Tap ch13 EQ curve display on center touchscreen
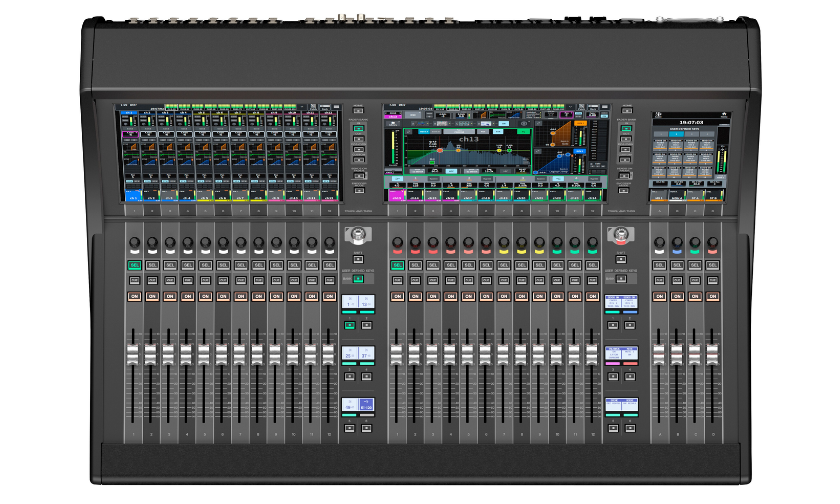Screen dimensions: 840x504 click(x=468, y=150)
